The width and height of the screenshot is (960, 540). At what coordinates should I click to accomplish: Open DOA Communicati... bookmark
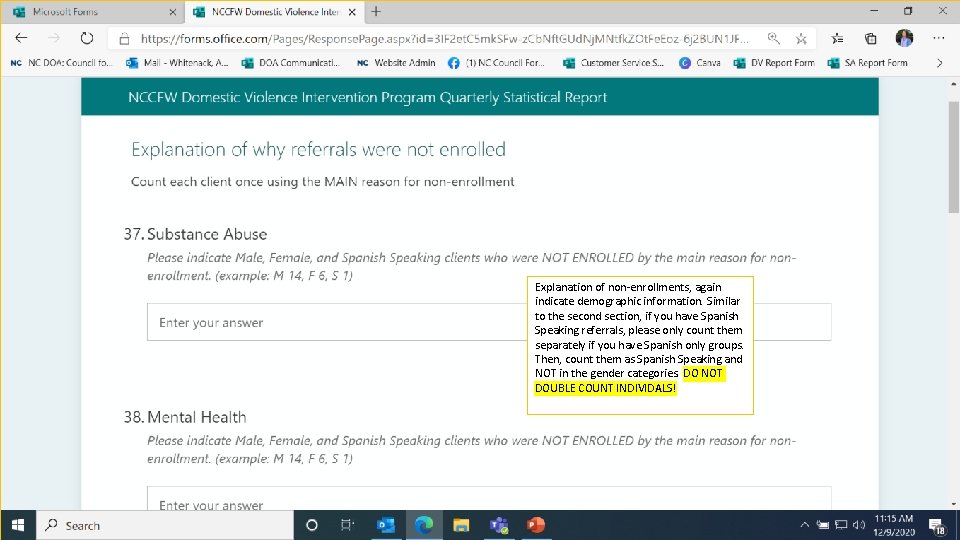[x=291, y=62]
